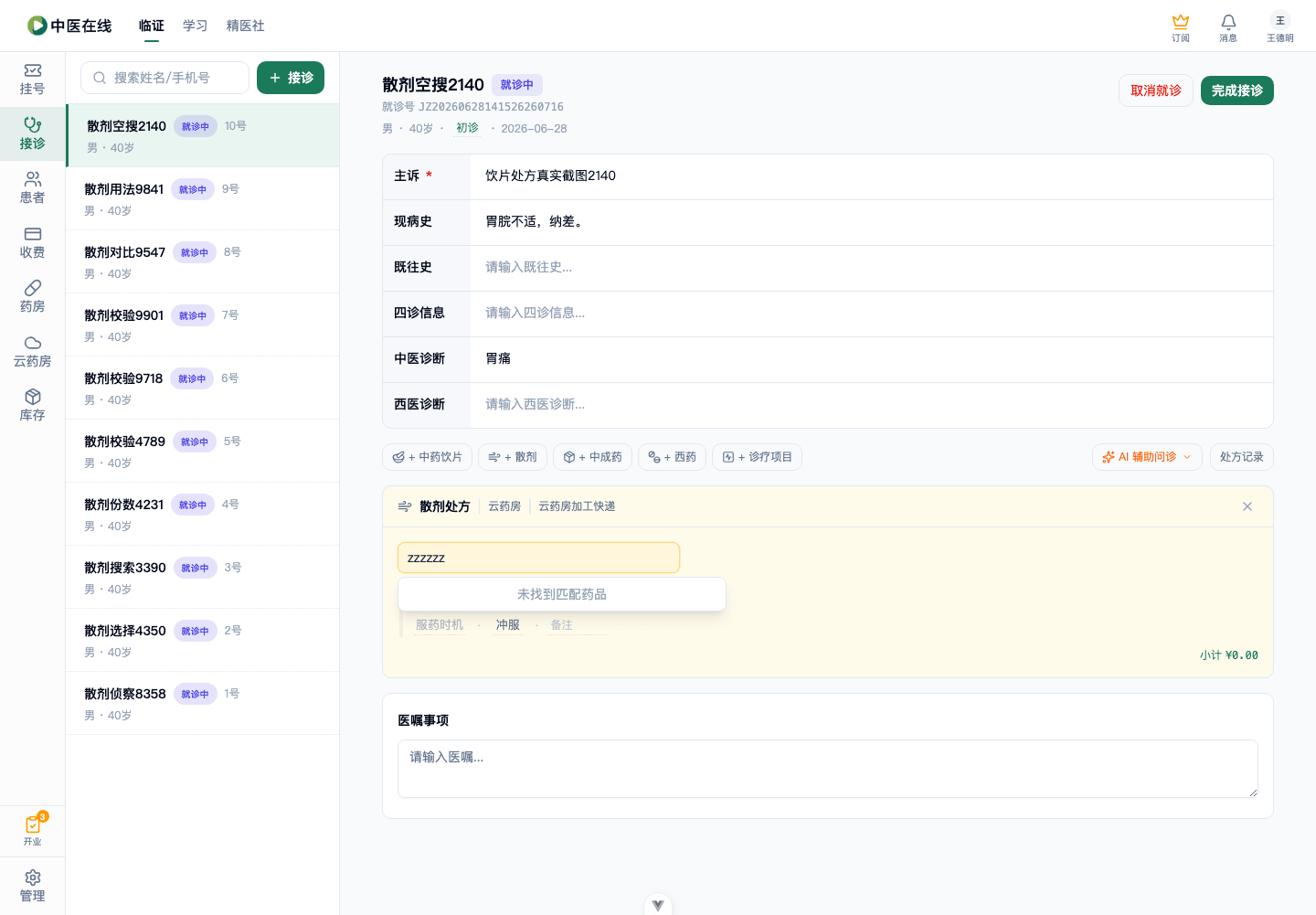The image size is (1316, 915).
Task: Add a 西药 prescription
Action: (672, 457)
